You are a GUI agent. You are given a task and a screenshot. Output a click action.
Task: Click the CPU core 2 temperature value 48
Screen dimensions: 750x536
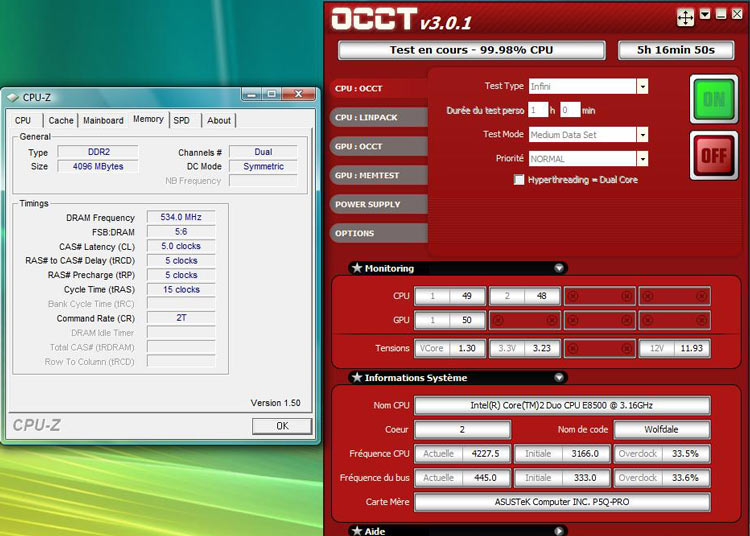(541, 296)
